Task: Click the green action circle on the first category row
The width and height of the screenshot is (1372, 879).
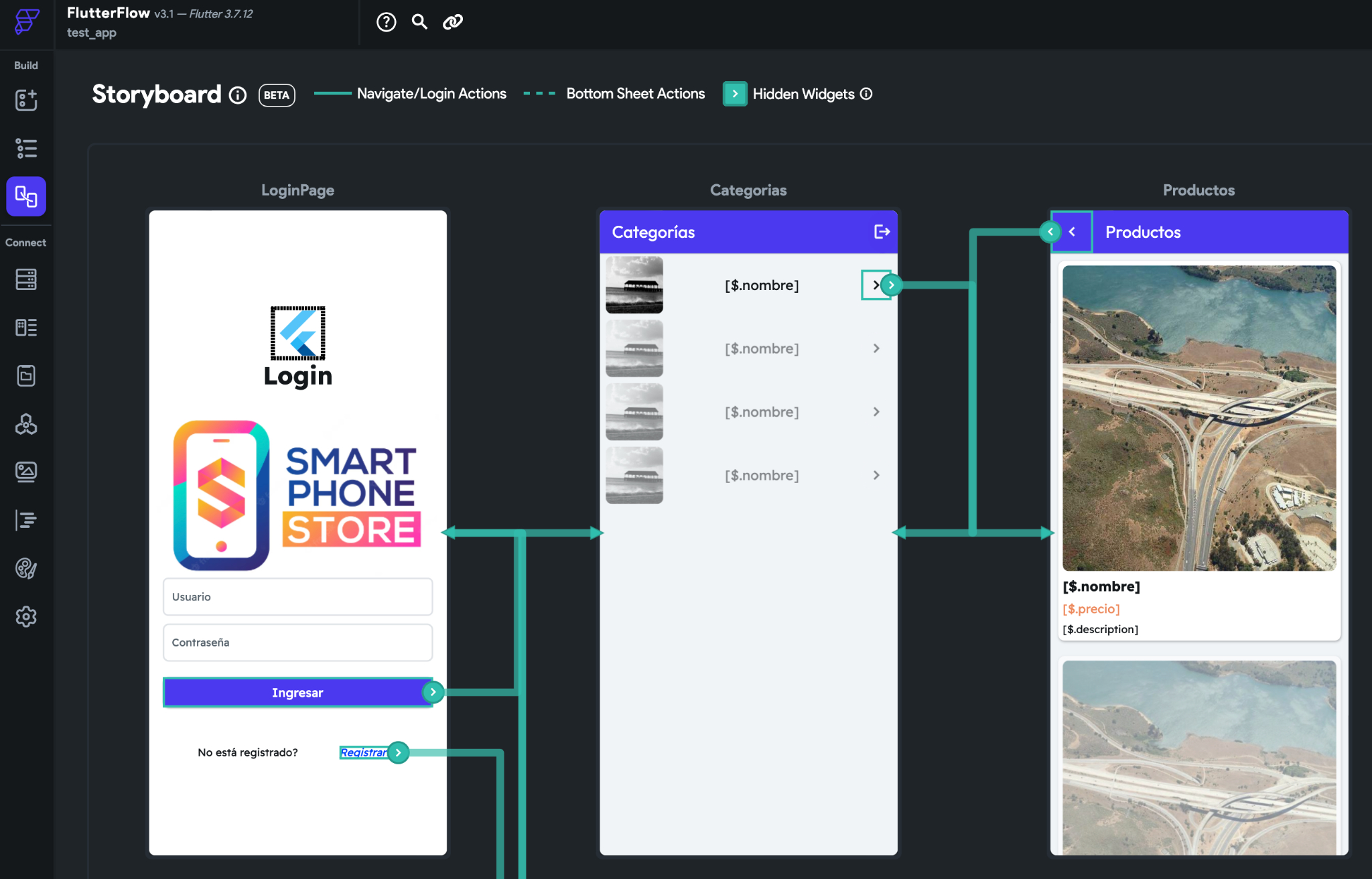Action: tap(891, 285)
